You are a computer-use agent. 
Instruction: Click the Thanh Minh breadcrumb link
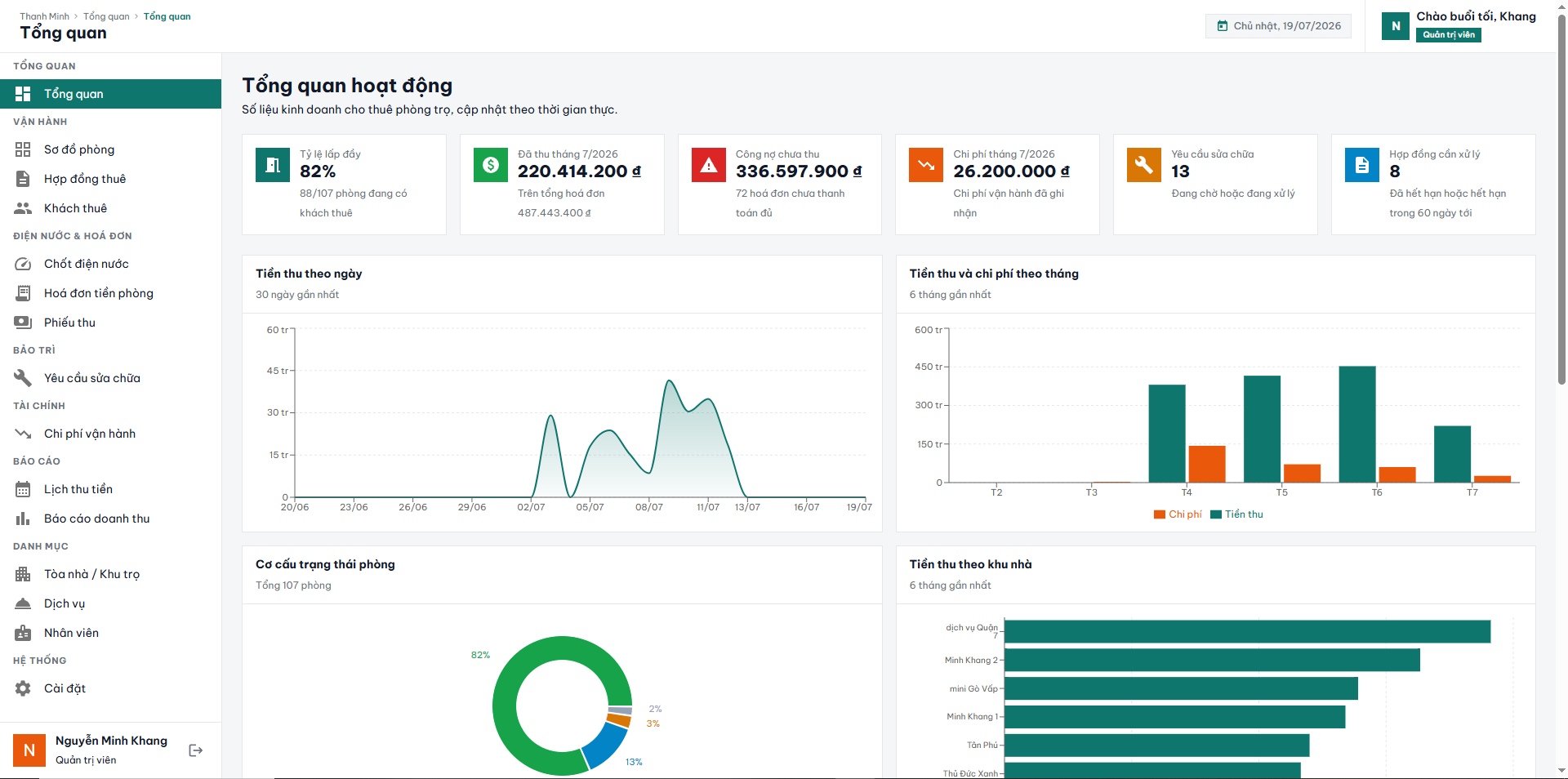pos(44,16)
